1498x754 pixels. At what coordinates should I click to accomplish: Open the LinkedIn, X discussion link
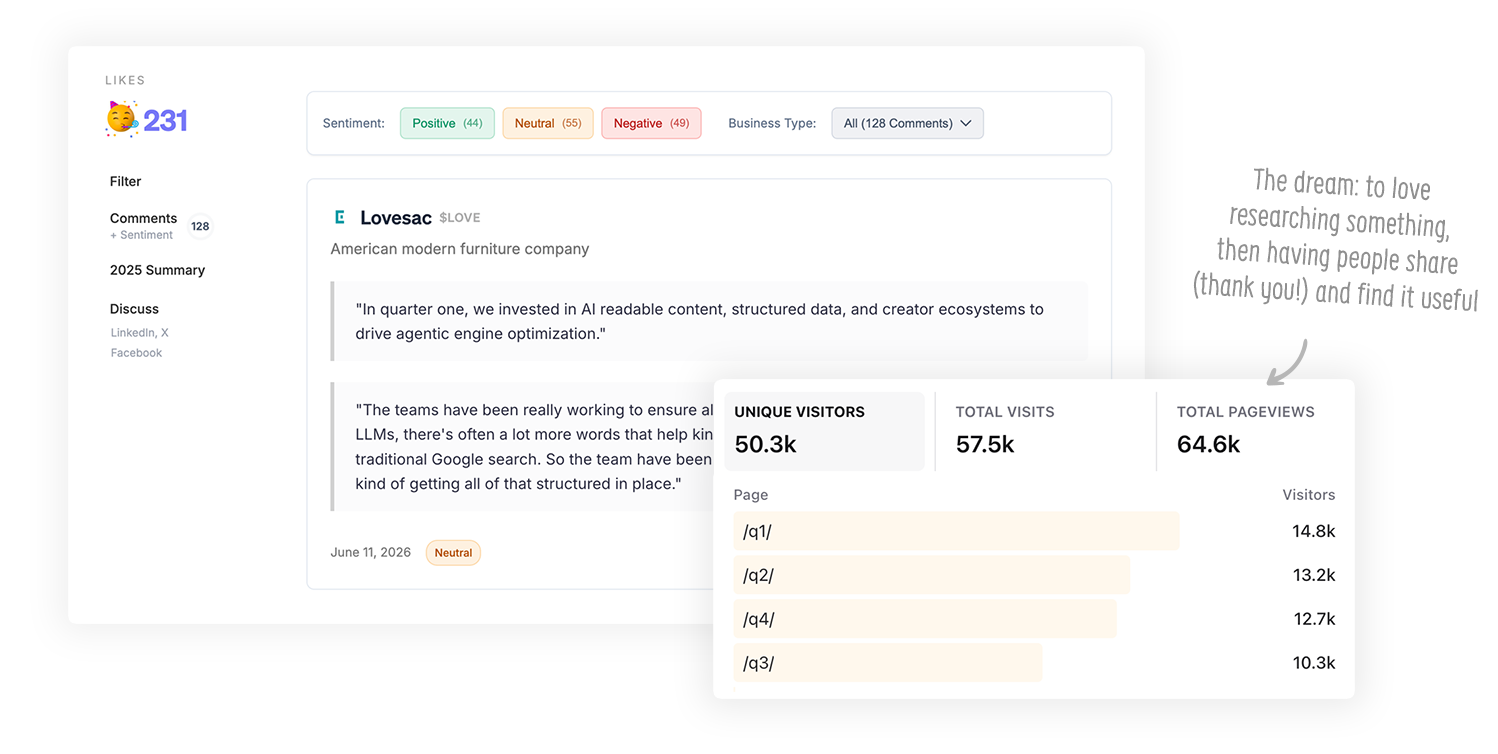point(139,332)
